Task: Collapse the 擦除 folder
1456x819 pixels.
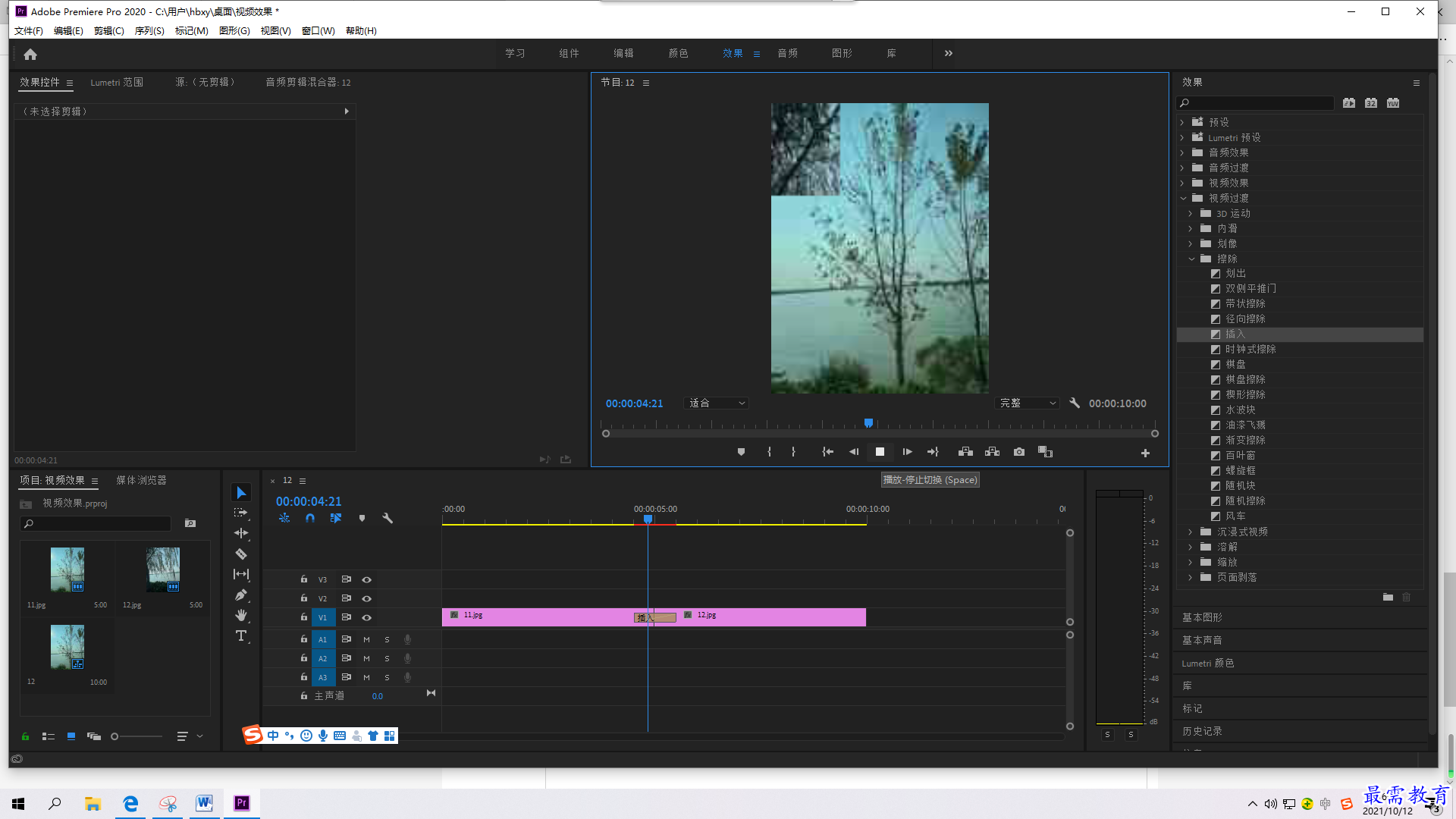Action: click(1191, 259)
